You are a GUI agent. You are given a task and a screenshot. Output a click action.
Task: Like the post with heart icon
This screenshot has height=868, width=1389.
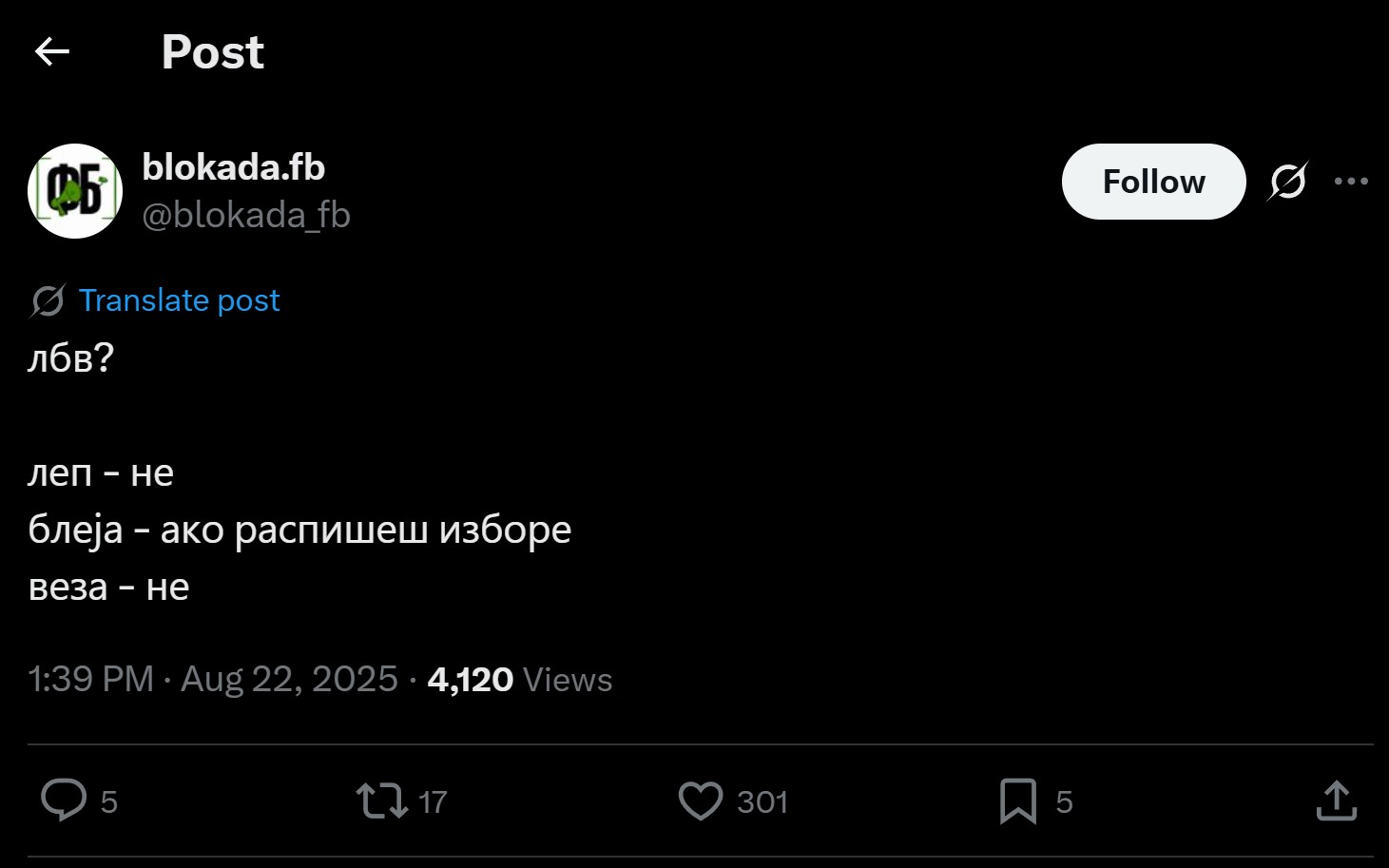tap(701, 800)
